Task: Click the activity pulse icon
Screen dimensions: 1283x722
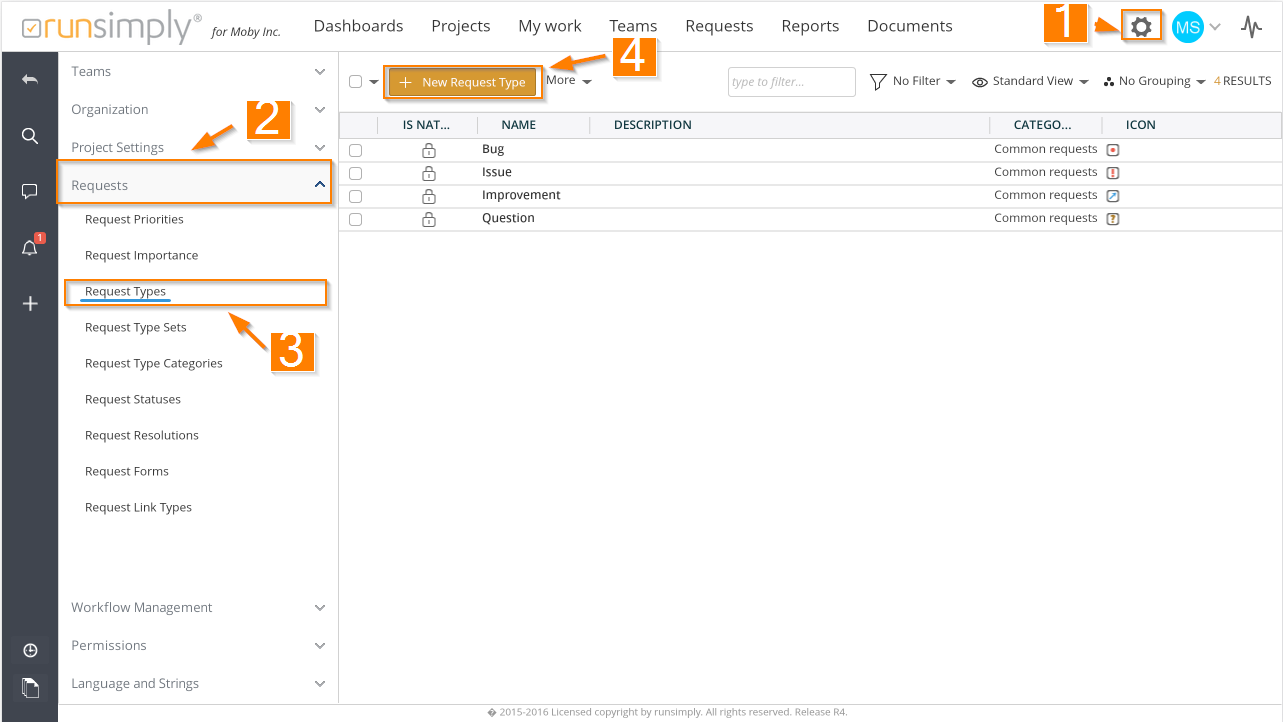Action: [x=1251, y=27]
